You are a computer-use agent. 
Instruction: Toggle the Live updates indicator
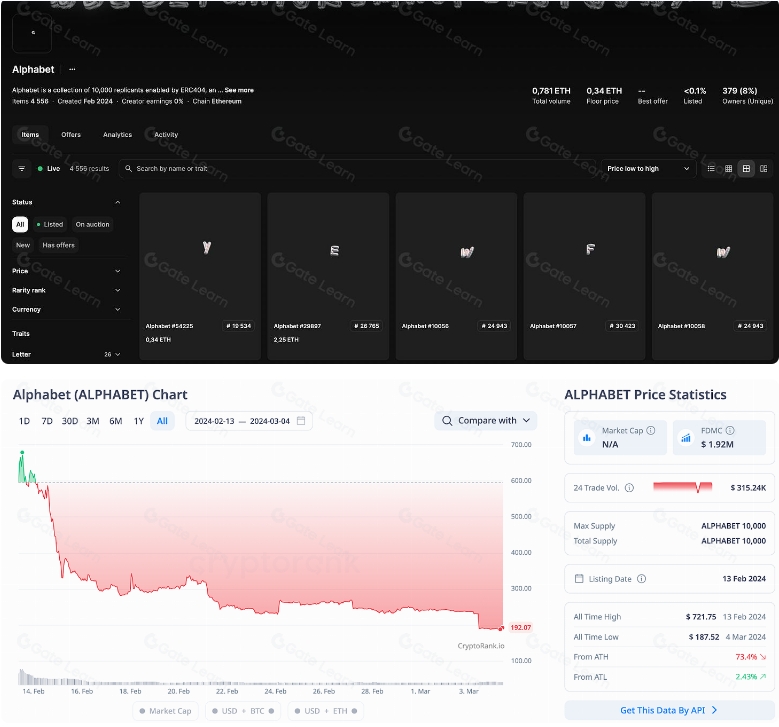pyautogui.click(x=49, y=169)
